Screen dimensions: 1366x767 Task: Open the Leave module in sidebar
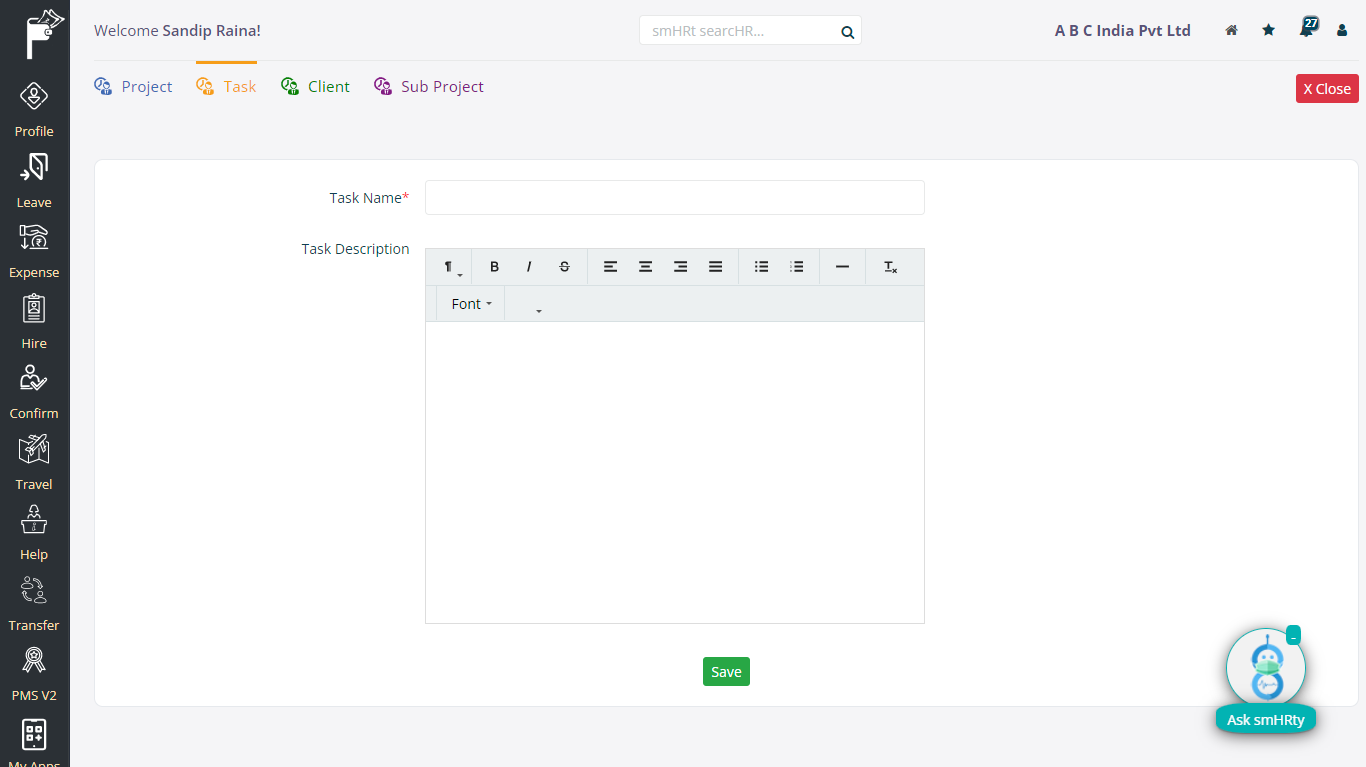(x=34, y=180)
